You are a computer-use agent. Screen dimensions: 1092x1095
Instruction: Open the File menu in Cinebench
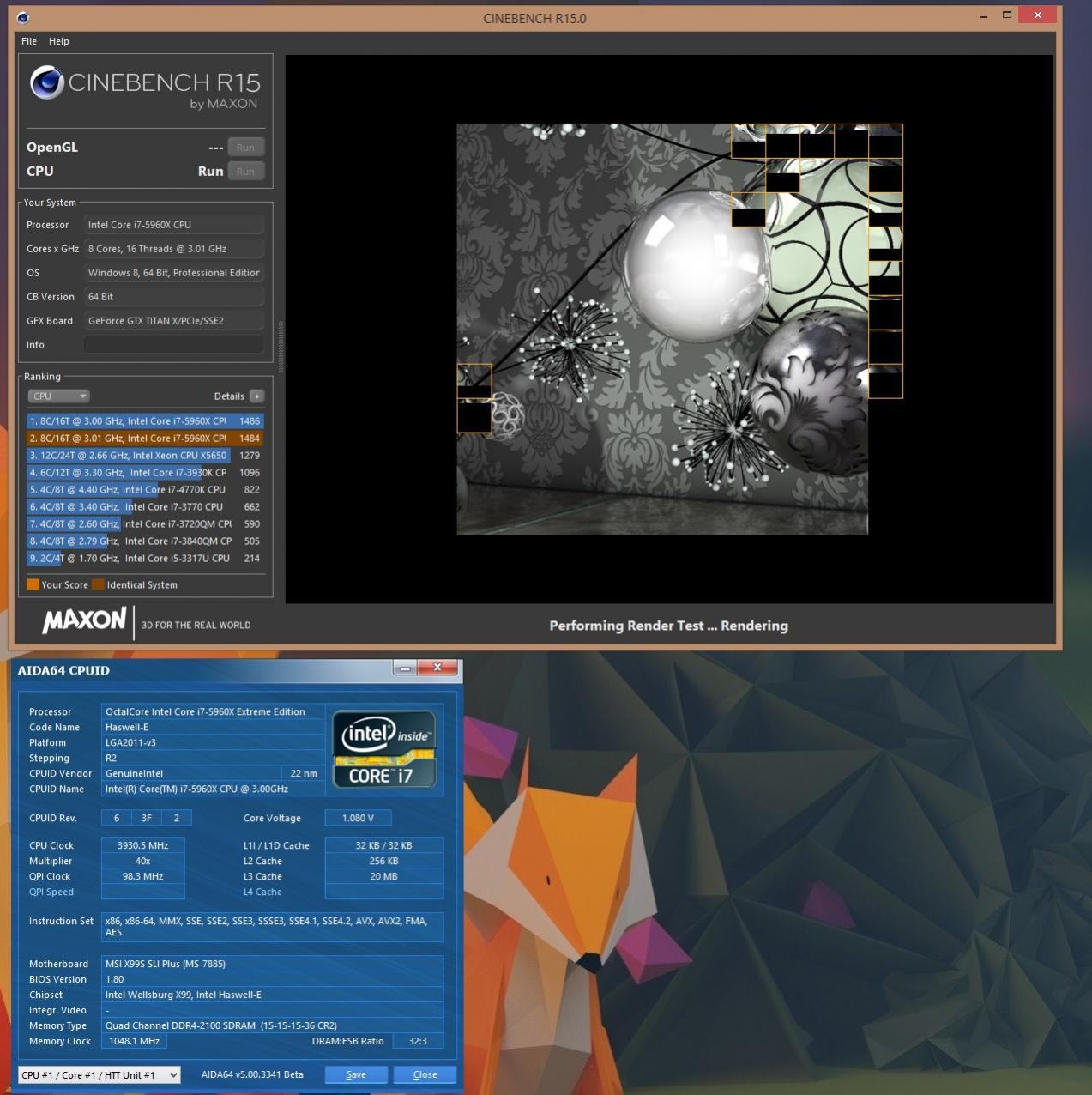click(x=28, y=41)
